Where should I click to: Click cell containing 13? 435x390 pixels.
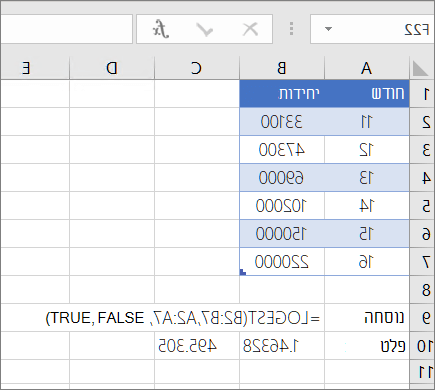[367, 178]
